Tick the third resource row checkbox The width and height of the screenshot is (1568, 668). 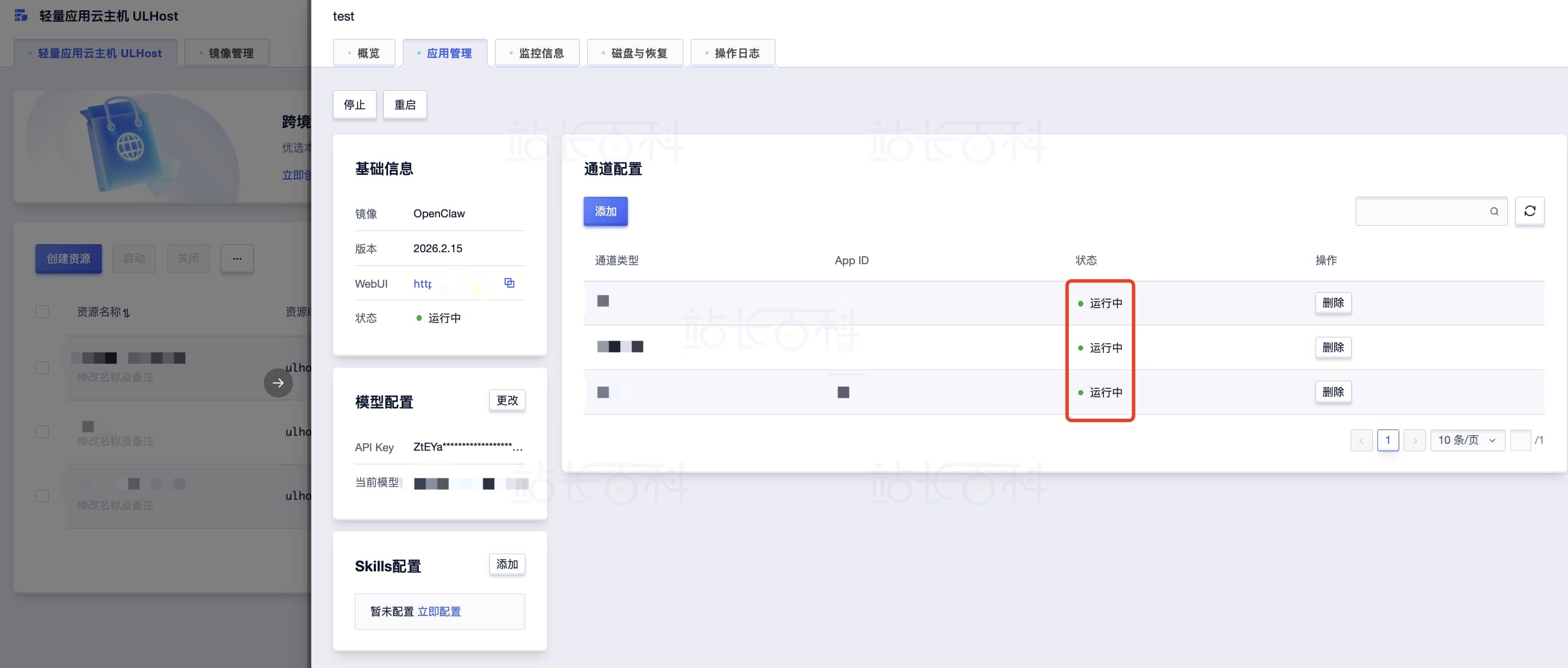tap(42, 496)
